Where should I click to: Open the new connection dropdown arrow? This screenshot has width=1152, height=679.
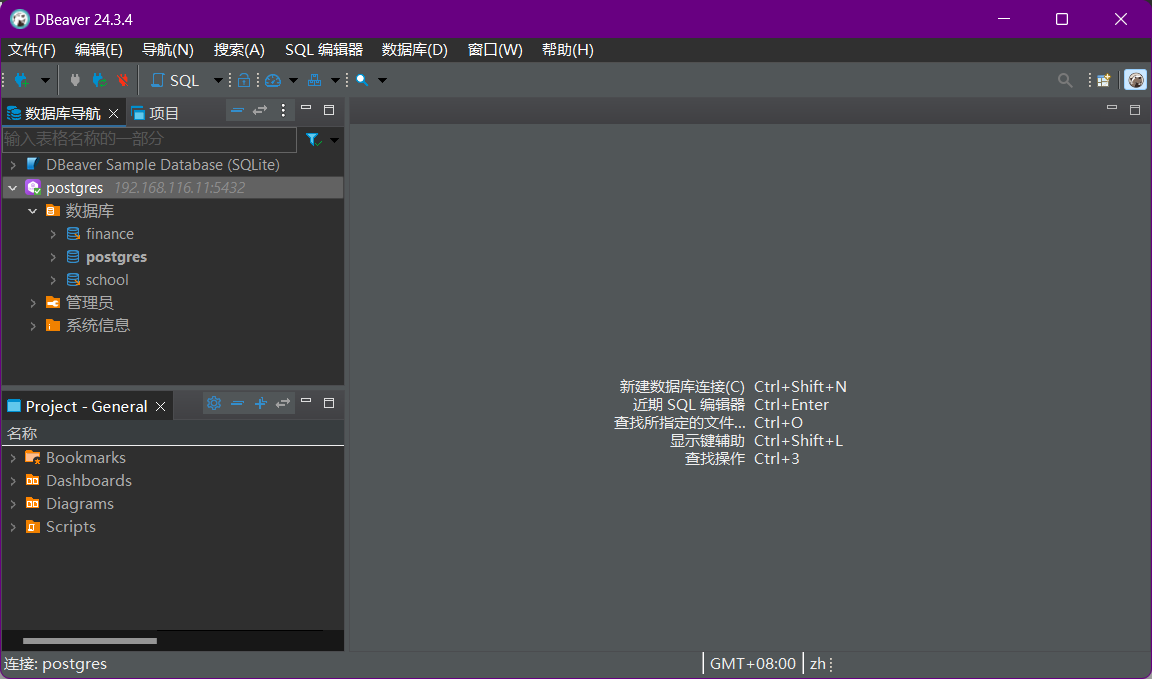(45, 80)
